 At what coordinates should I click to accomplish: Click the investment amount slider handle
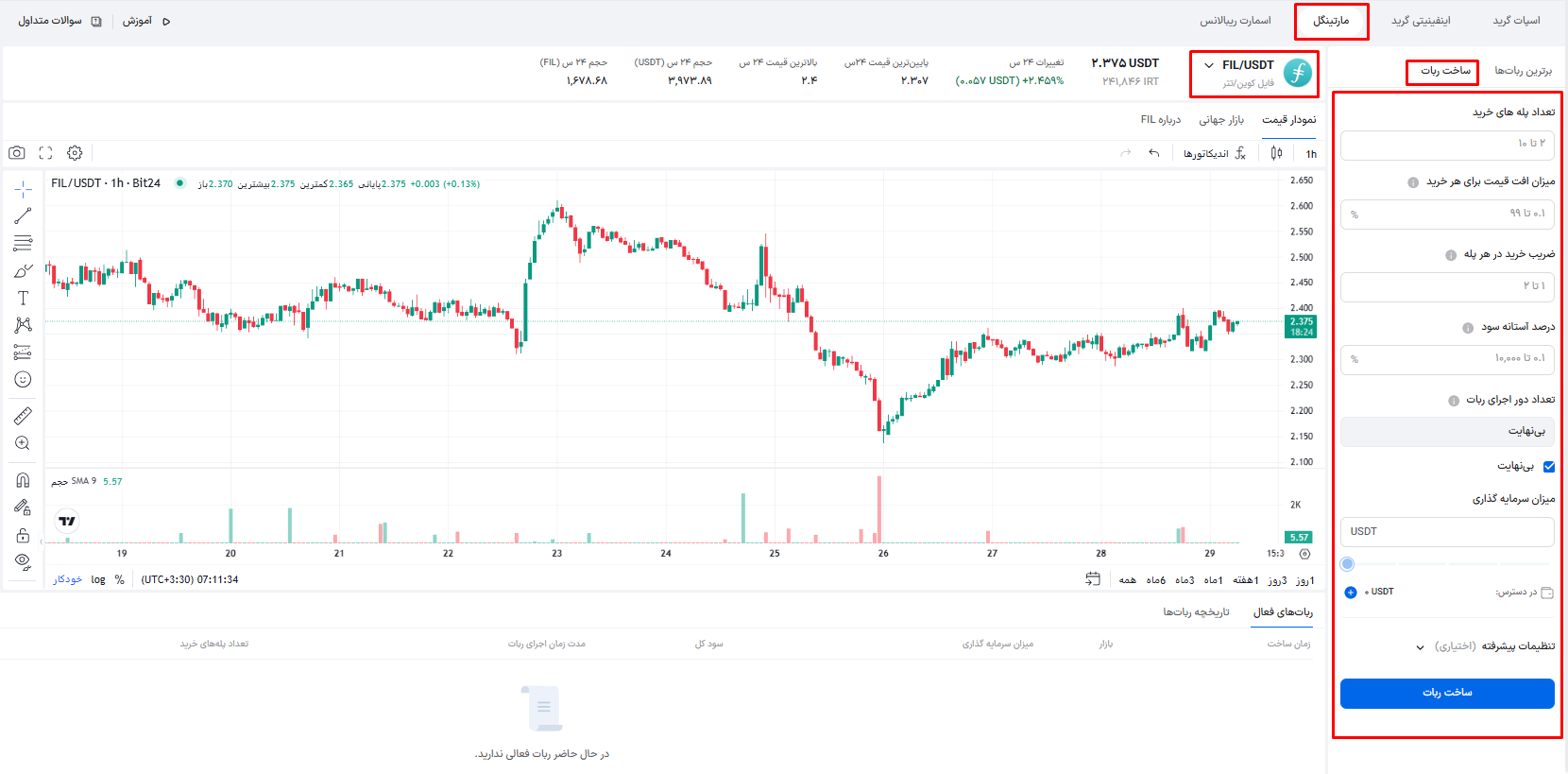point(1348,564)
